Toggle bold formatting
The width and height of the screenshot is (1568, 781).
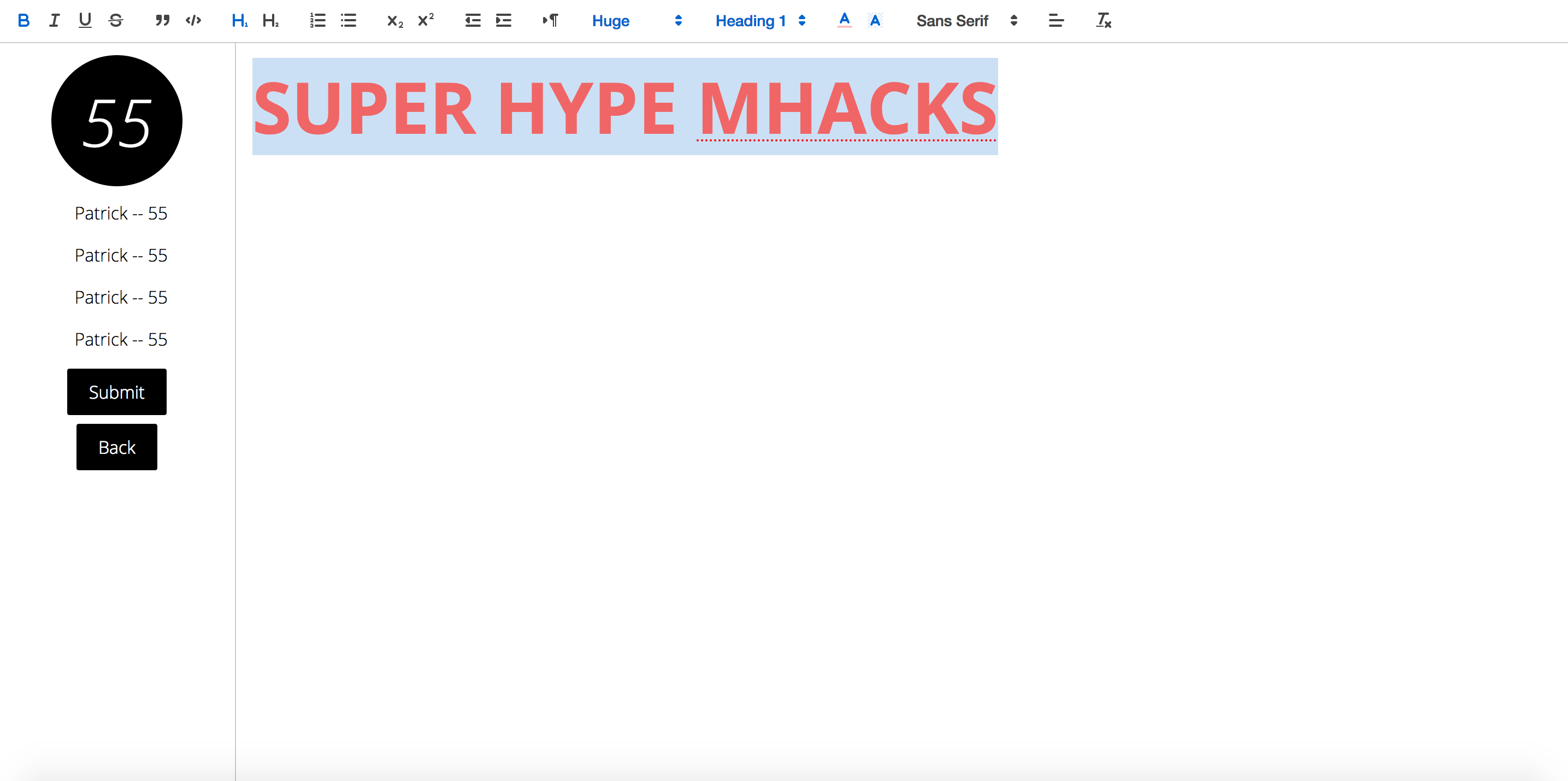pos(23,21)
